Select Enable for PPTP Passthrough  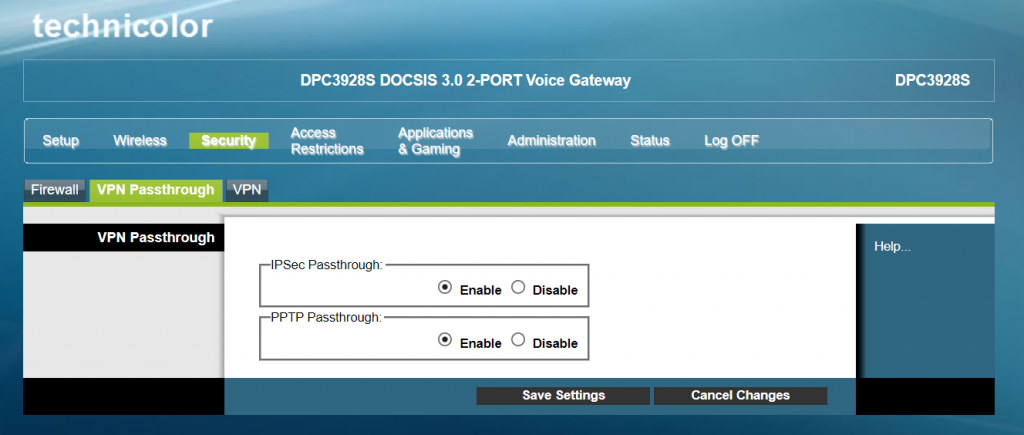pyautogui.click(x=445, y=340)
